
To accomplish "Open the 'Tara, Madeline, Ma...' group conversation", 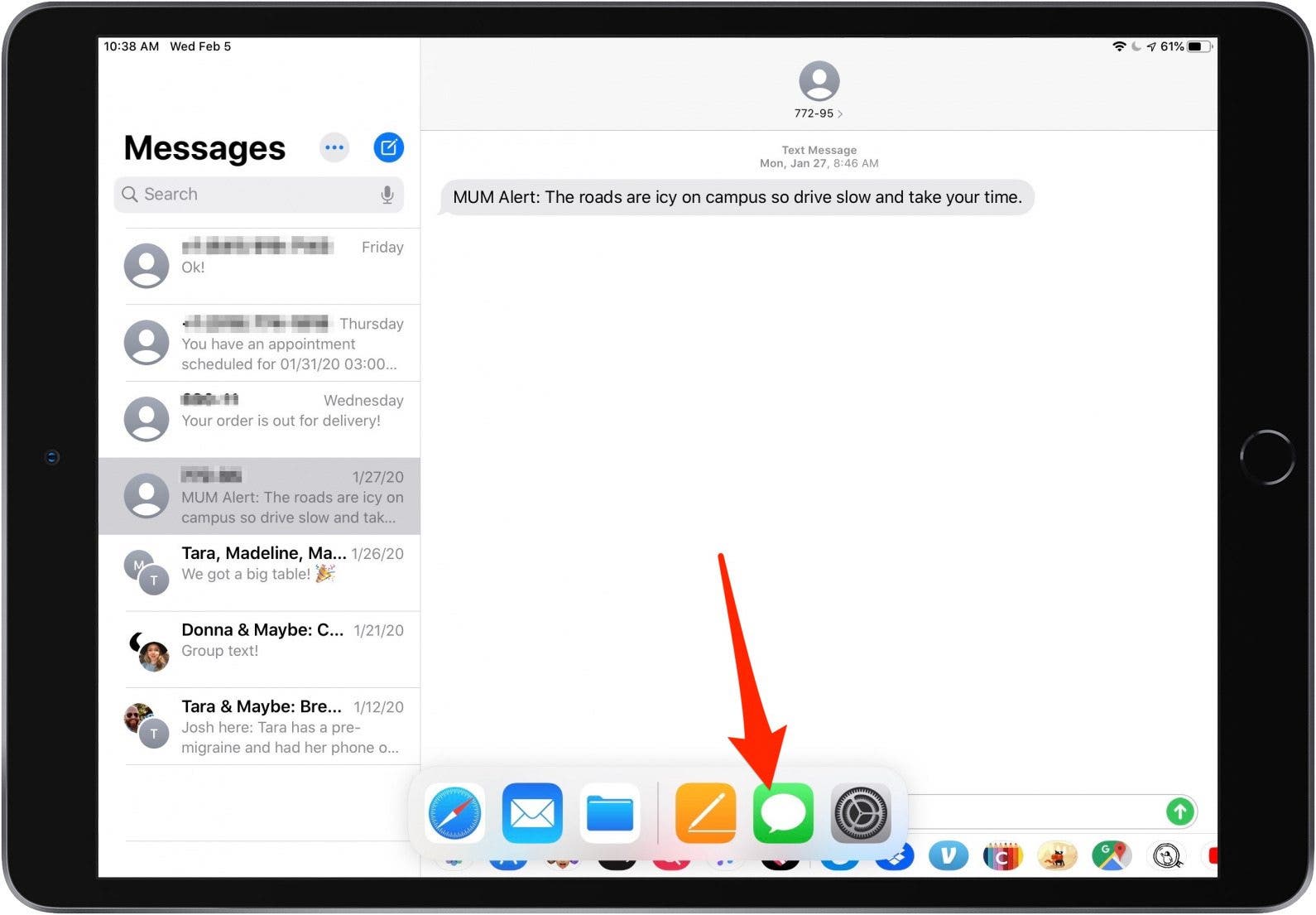I will pyautogui.click(x=259, y=572).
